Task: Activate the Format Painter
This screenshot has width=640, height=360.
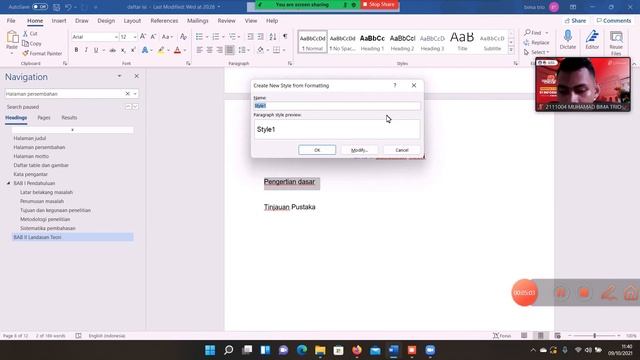Action: (x=42, y=53)
